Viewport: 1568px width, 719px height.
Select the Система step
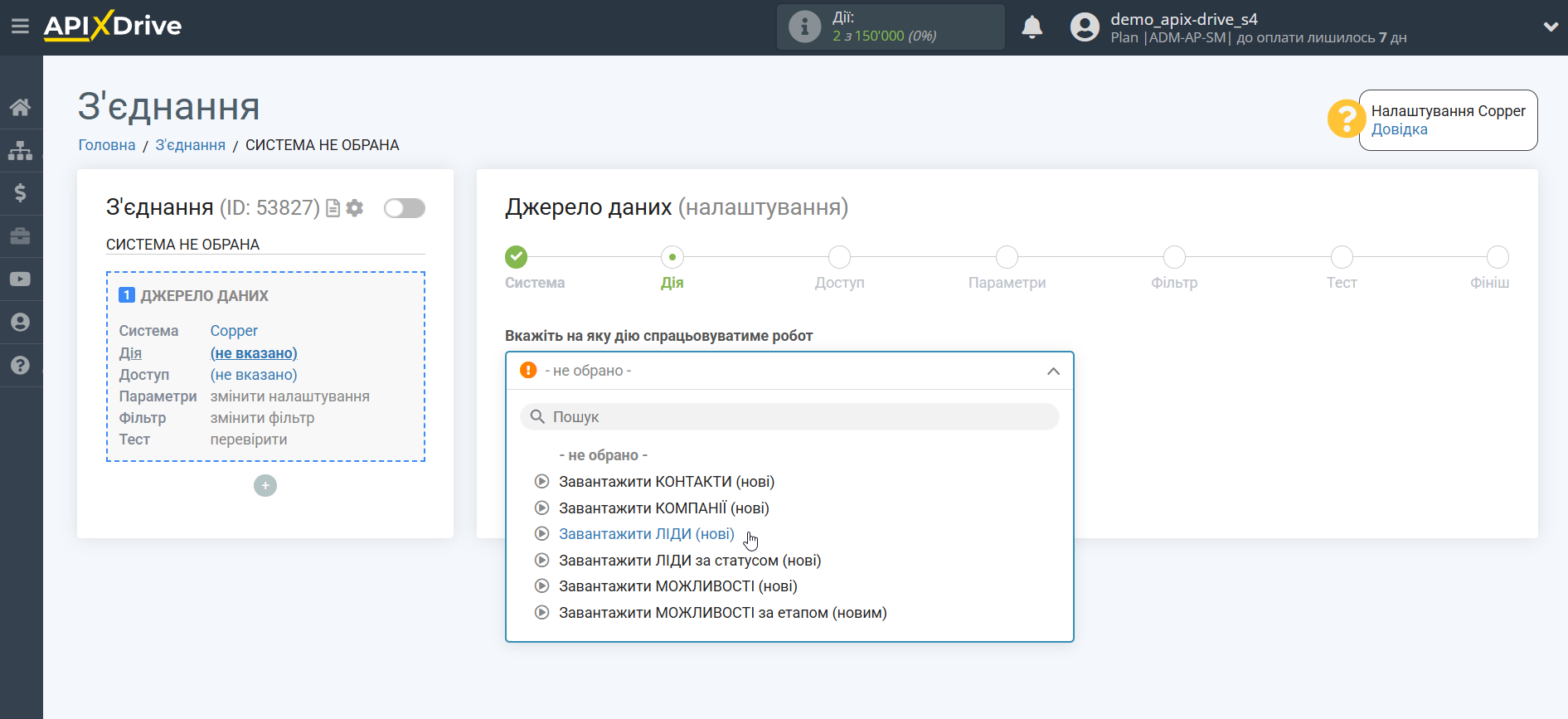point(517,257)
